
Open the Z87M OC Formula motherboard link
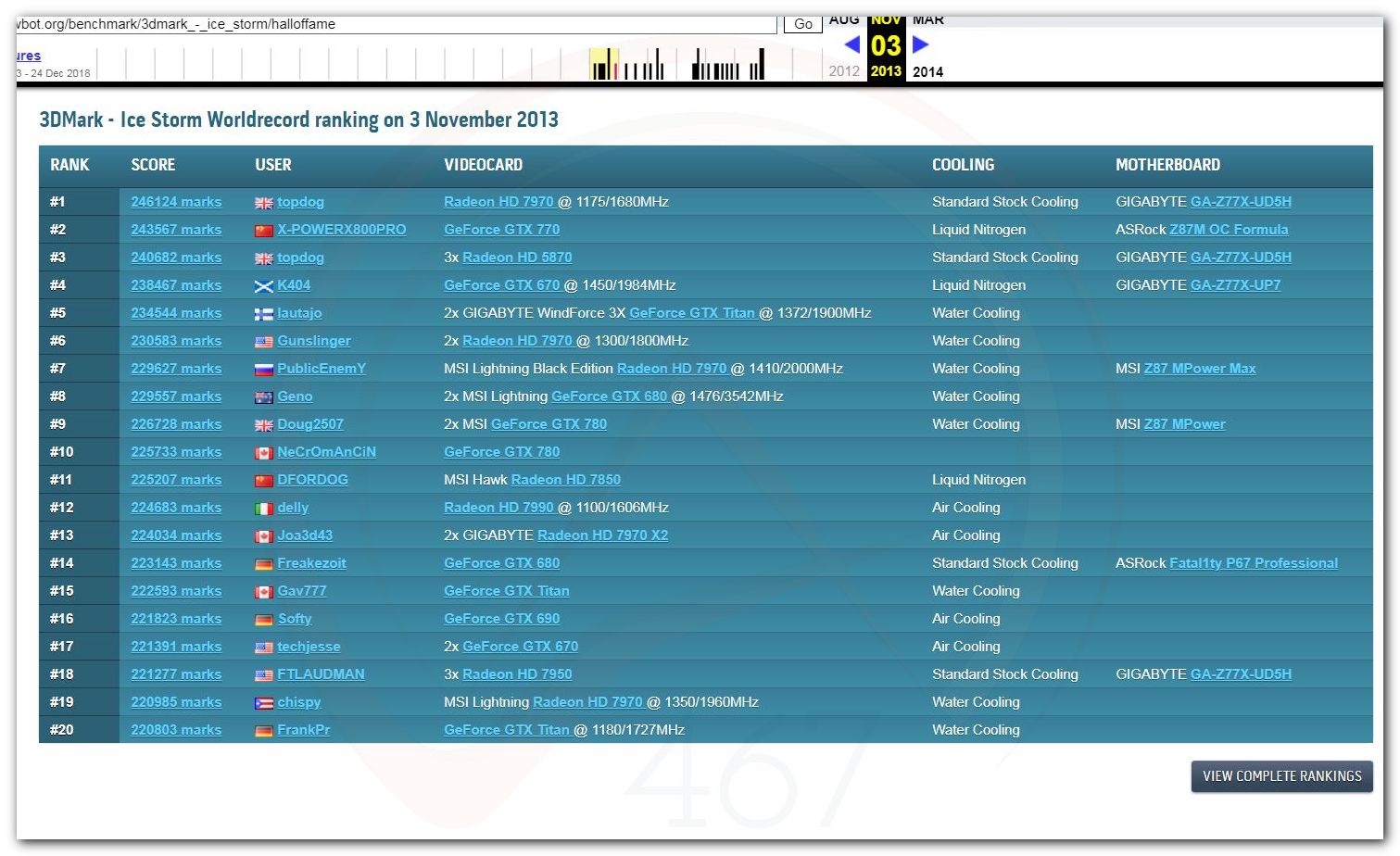pos(1229,230)
